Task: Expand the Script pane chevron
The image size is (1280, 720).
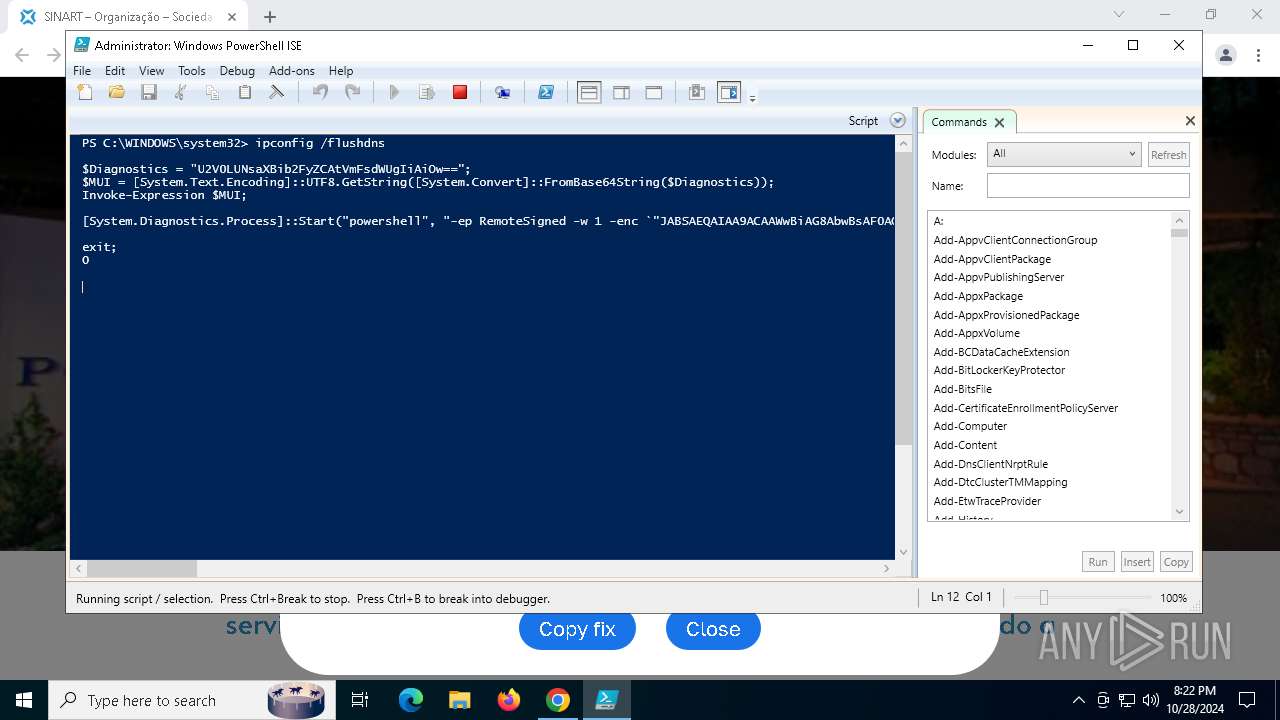Action: tap(898, 121)
